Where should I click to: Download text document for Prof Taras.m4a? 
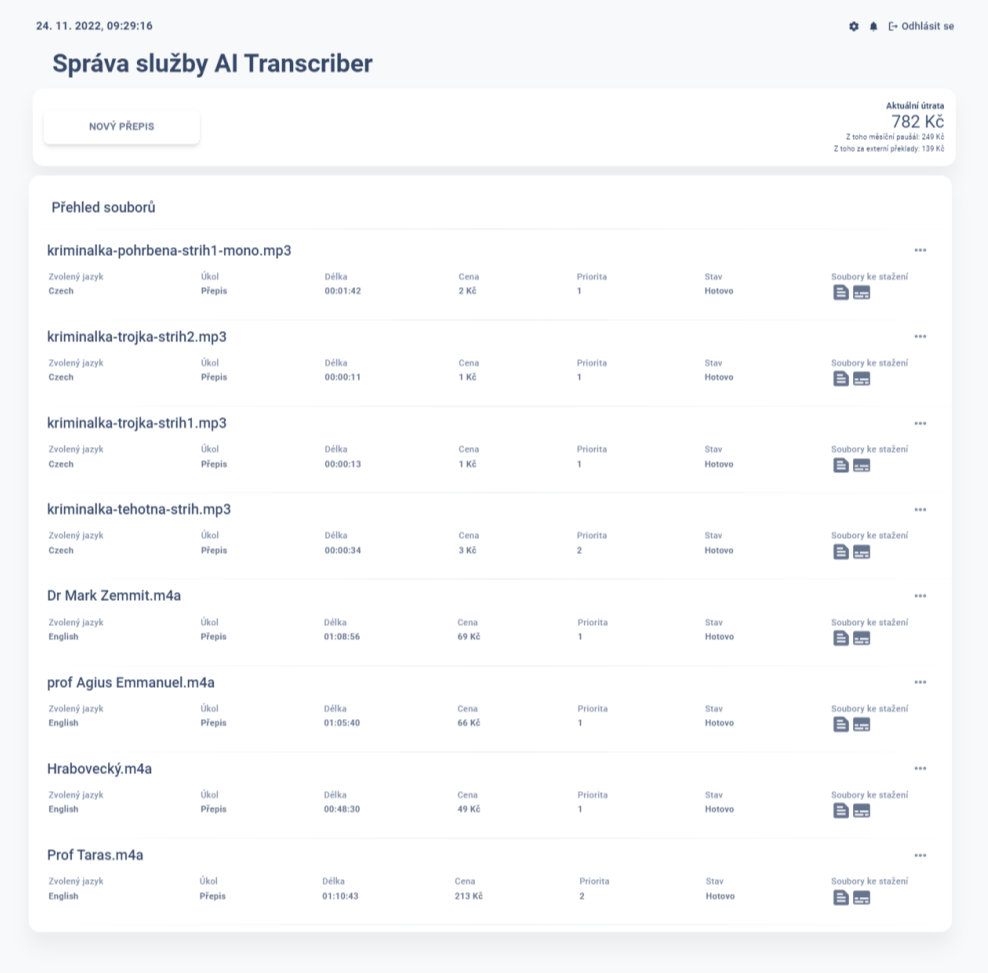coord(841,898)
